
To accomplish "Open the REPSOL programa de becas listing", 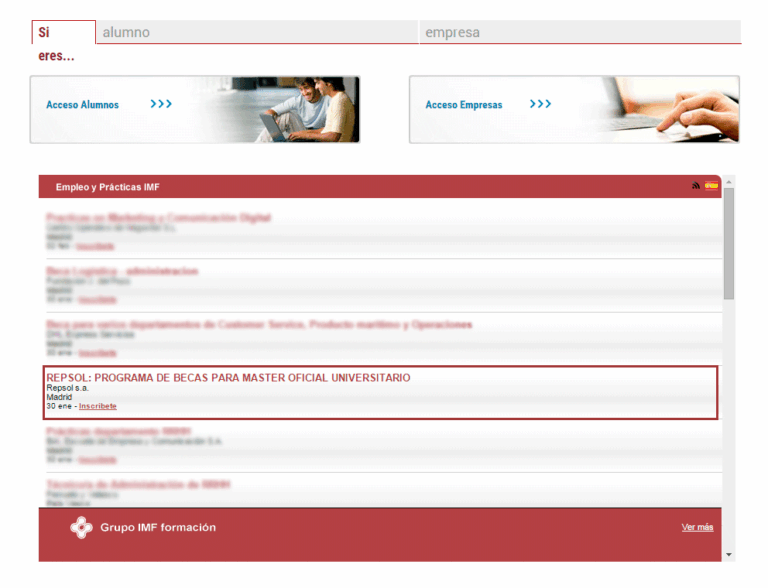I will [x=228, y=378].
